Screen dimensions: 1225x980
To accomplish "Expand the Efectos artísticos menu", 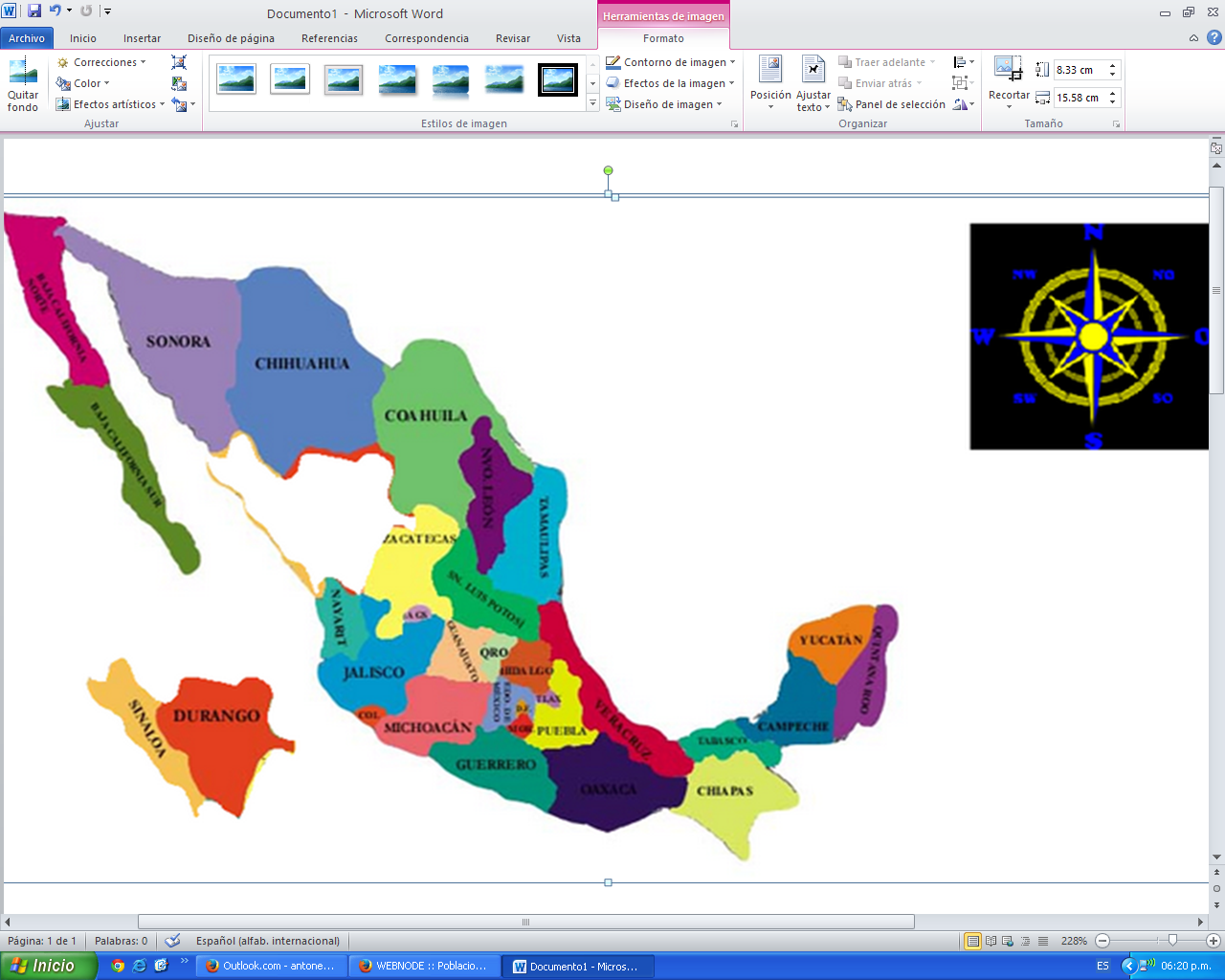I will click(111, 104).
